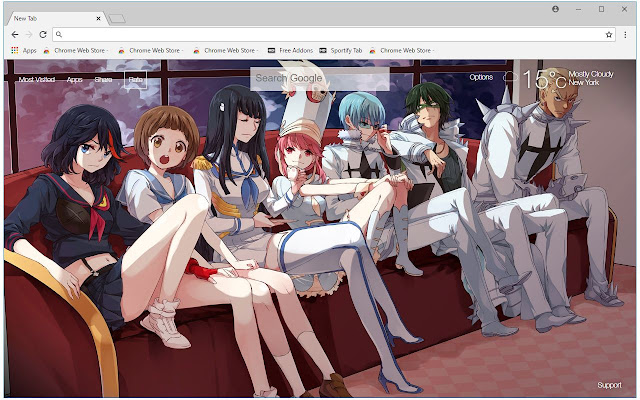Open the Support link
The height and width of the screenshot is (400, 640).
point(609,385)
